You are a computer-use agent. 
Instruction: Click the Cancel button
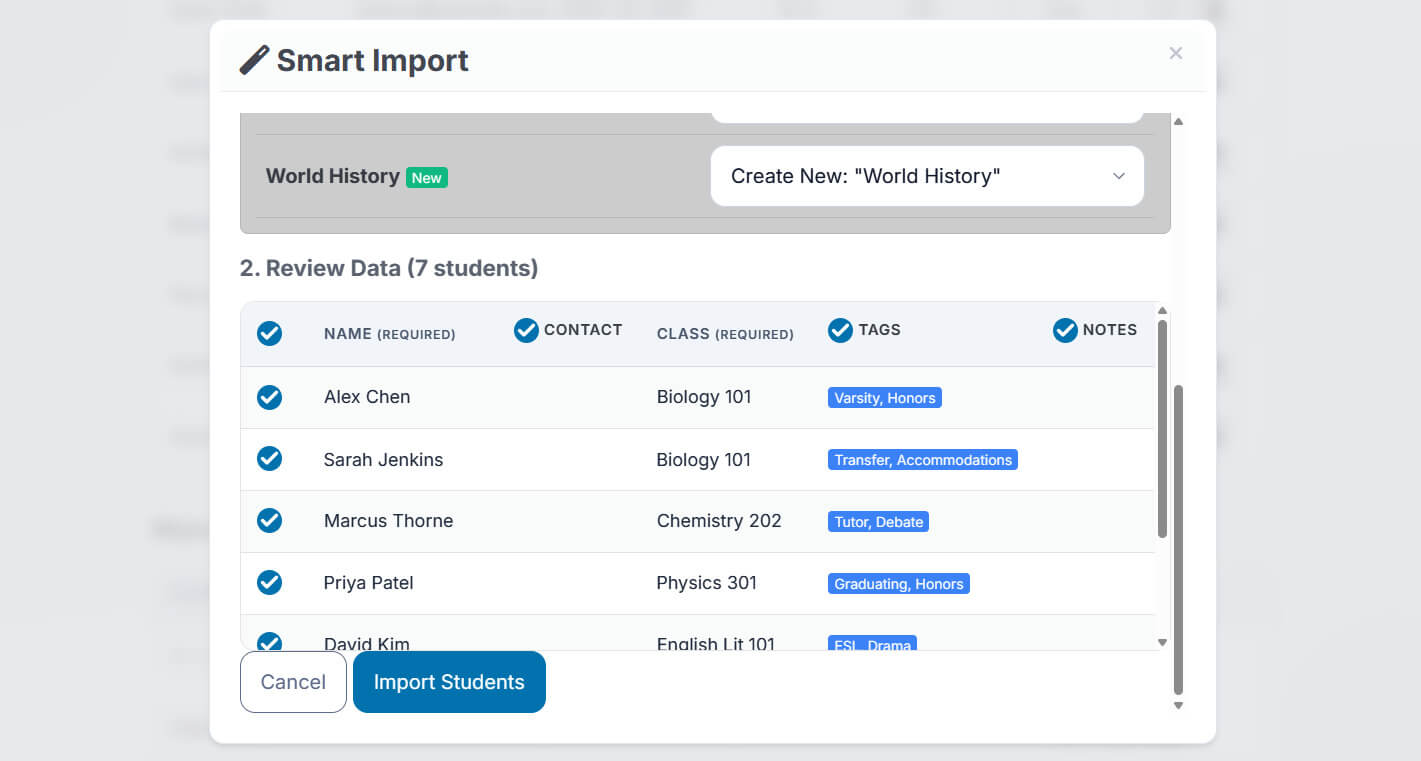pyautogui.click(x=293, y=682)
